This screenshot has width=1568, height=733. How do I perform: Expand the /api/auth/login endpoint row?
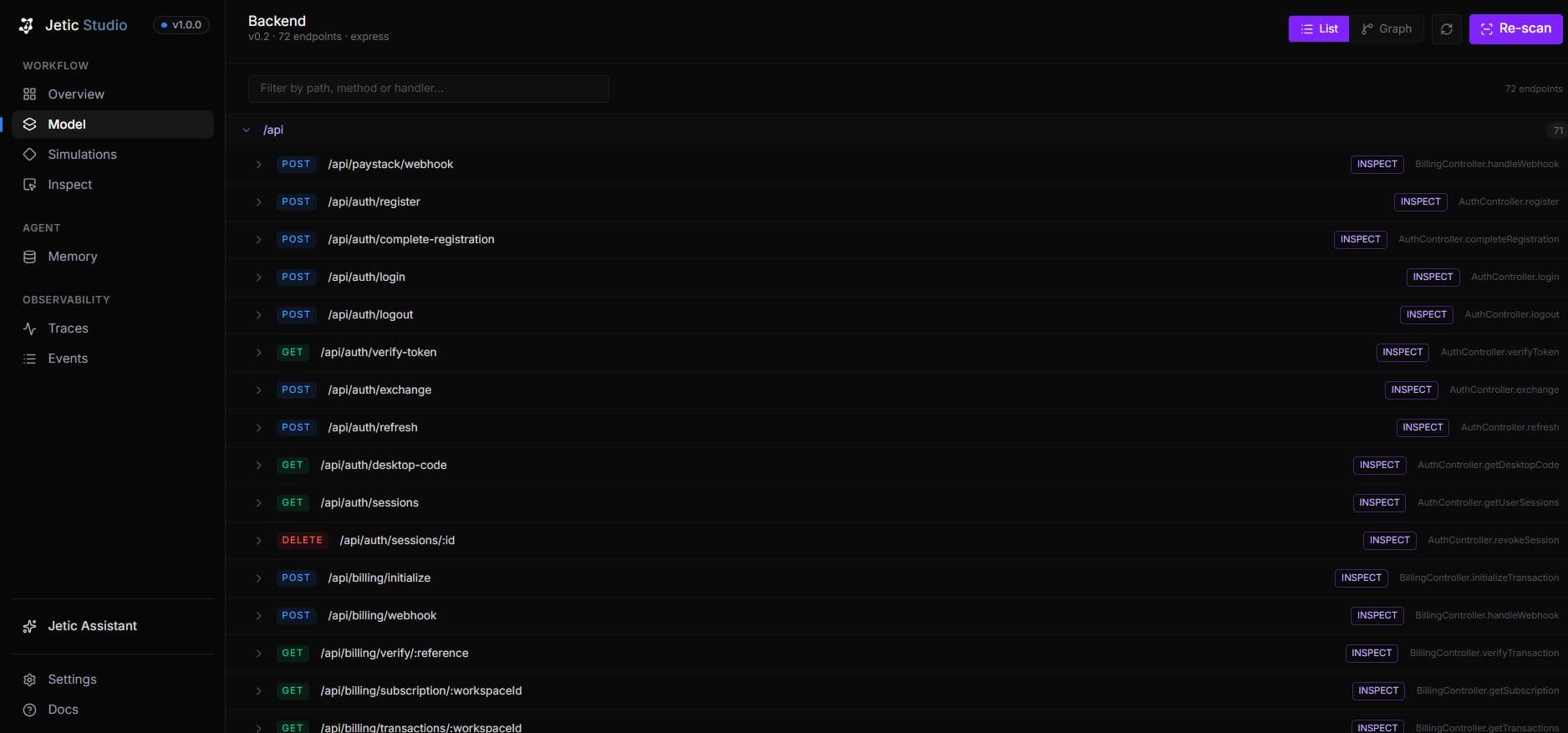pyautogui.click(x=259, y=277)
